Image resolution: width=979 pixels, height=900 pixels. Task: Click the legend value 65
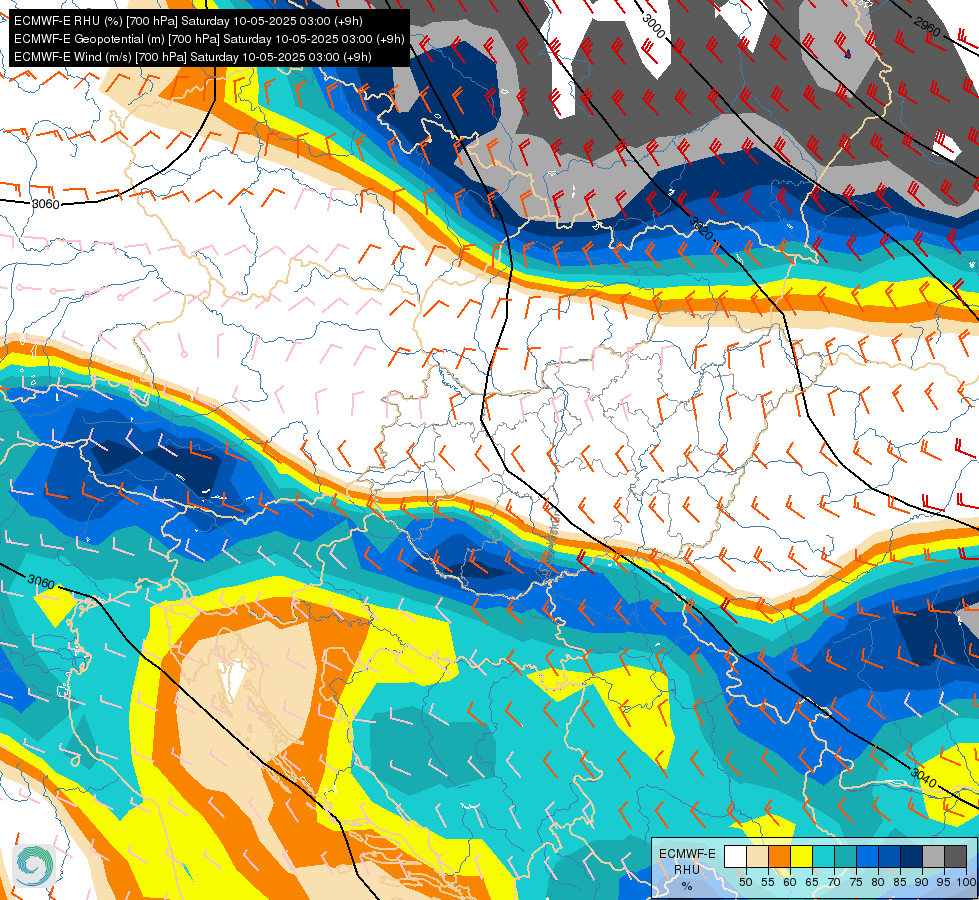coord(812,882)
